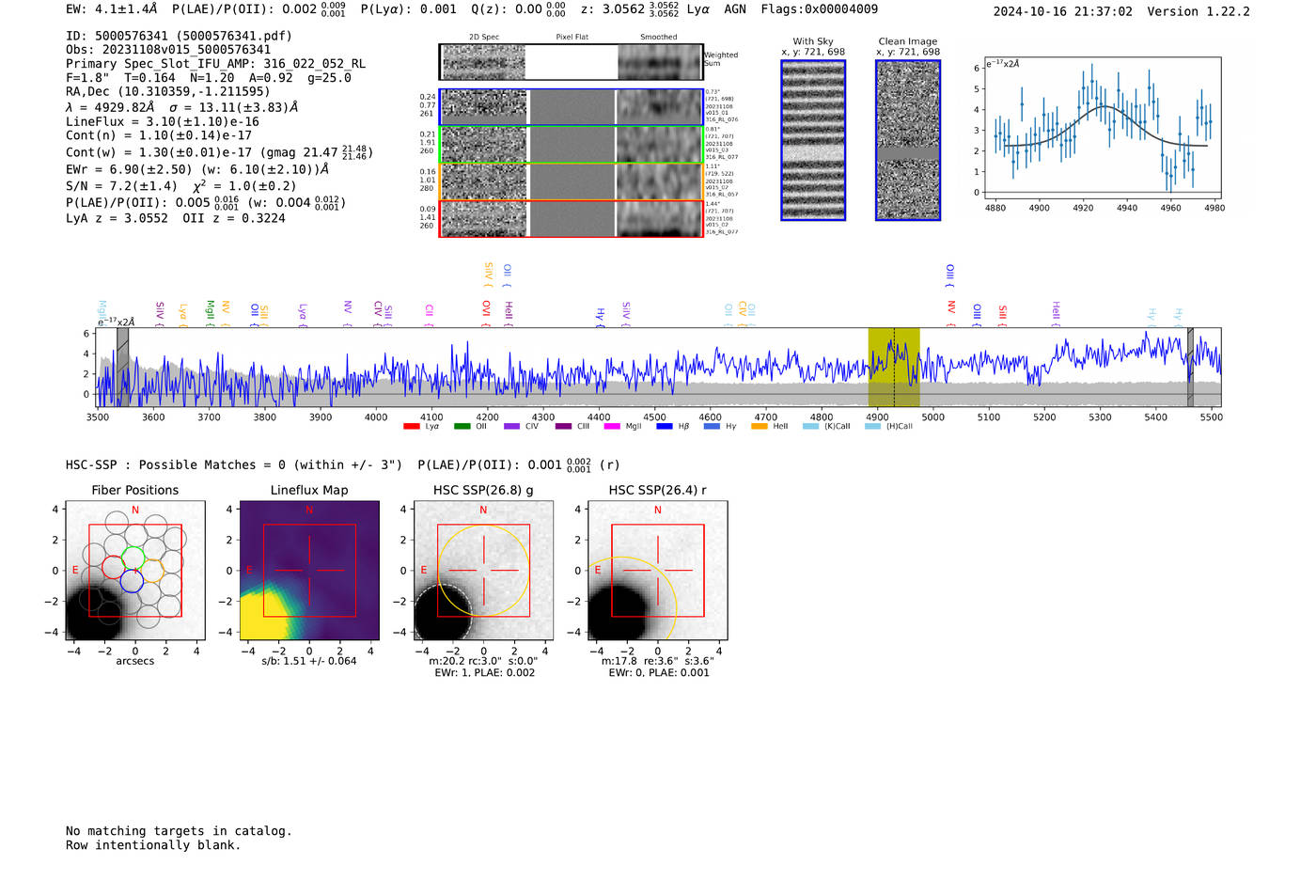Click the Pixel Flat column header
Screen dimensions: 1316x896
tap(572, 38)
